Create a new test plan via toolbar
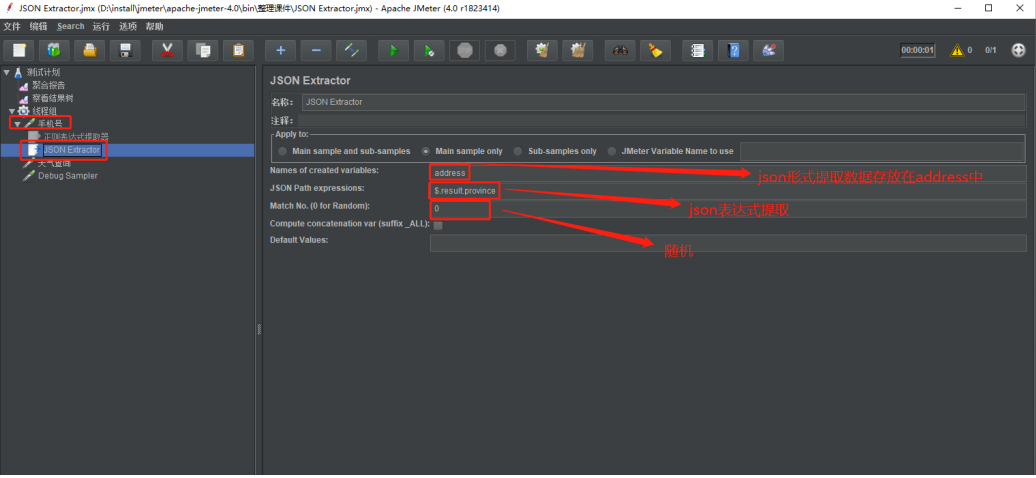 (x=19, y=50)
